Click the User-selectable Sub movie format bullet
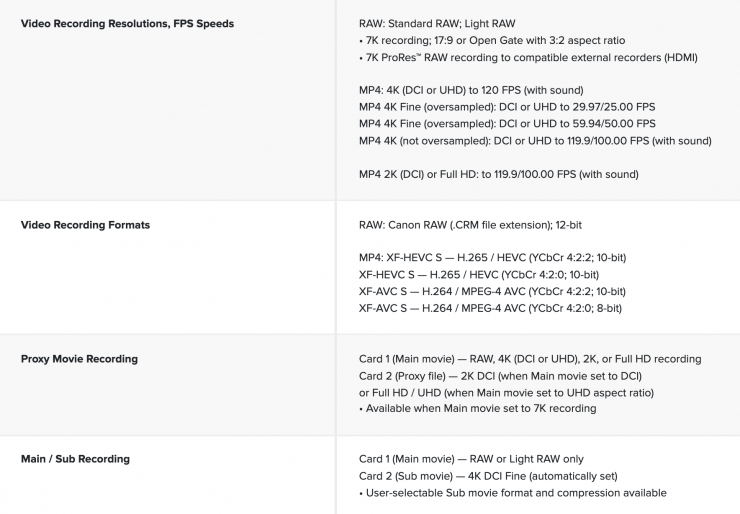The width and height of the screenshot is (740, 514). pos(512,493)
